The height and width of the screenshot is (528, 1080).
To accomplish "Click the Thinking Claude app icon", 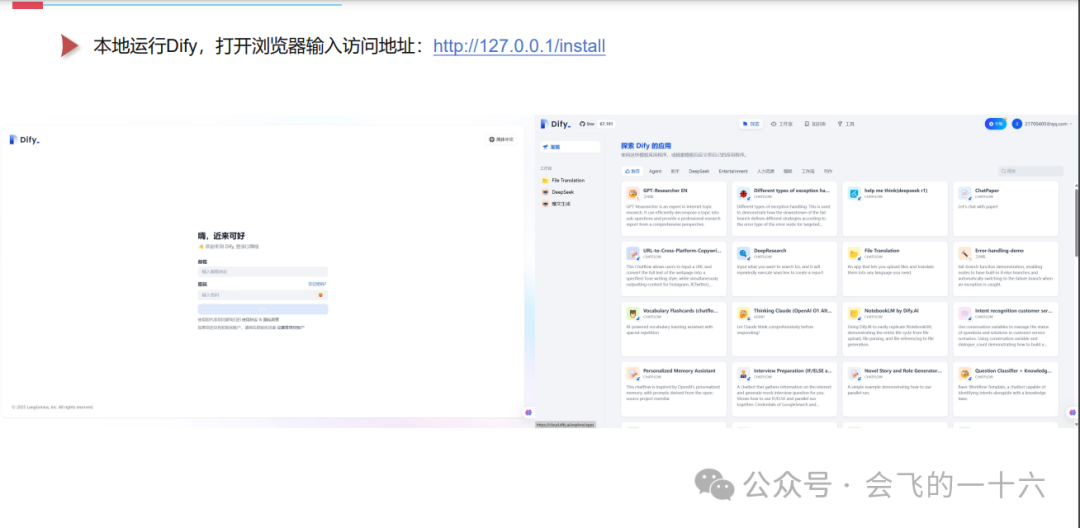I will click(x=743, y=313).
